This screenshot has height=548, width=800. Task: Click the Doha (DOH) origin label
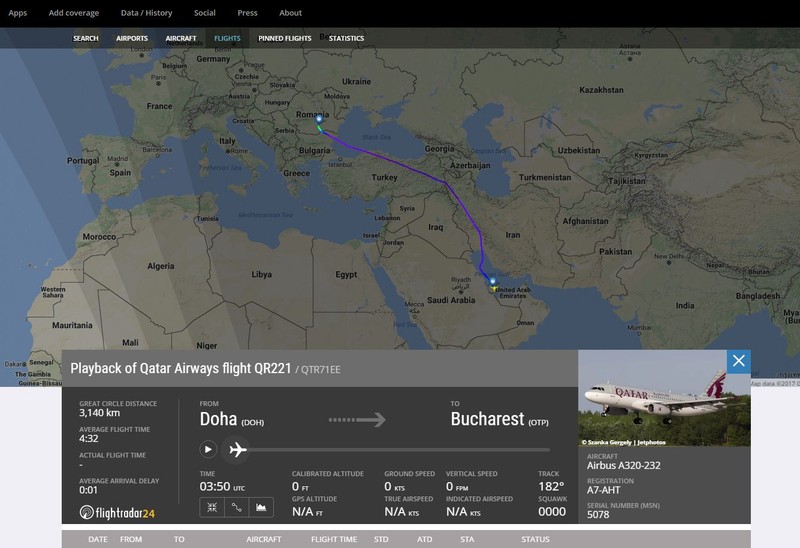tap(232, 419)
